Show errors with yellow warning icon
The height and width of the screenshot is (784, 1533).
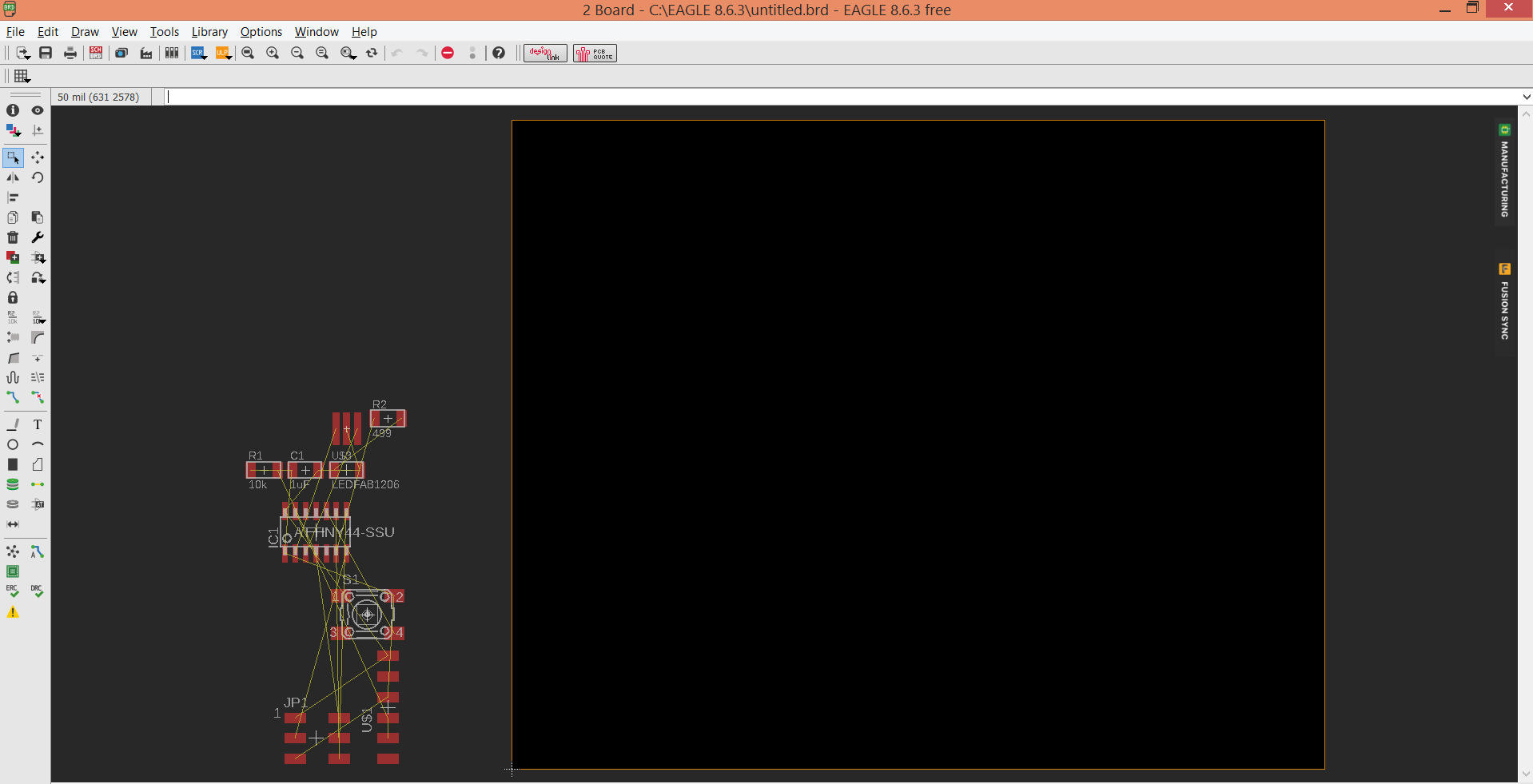click(13, 612)
